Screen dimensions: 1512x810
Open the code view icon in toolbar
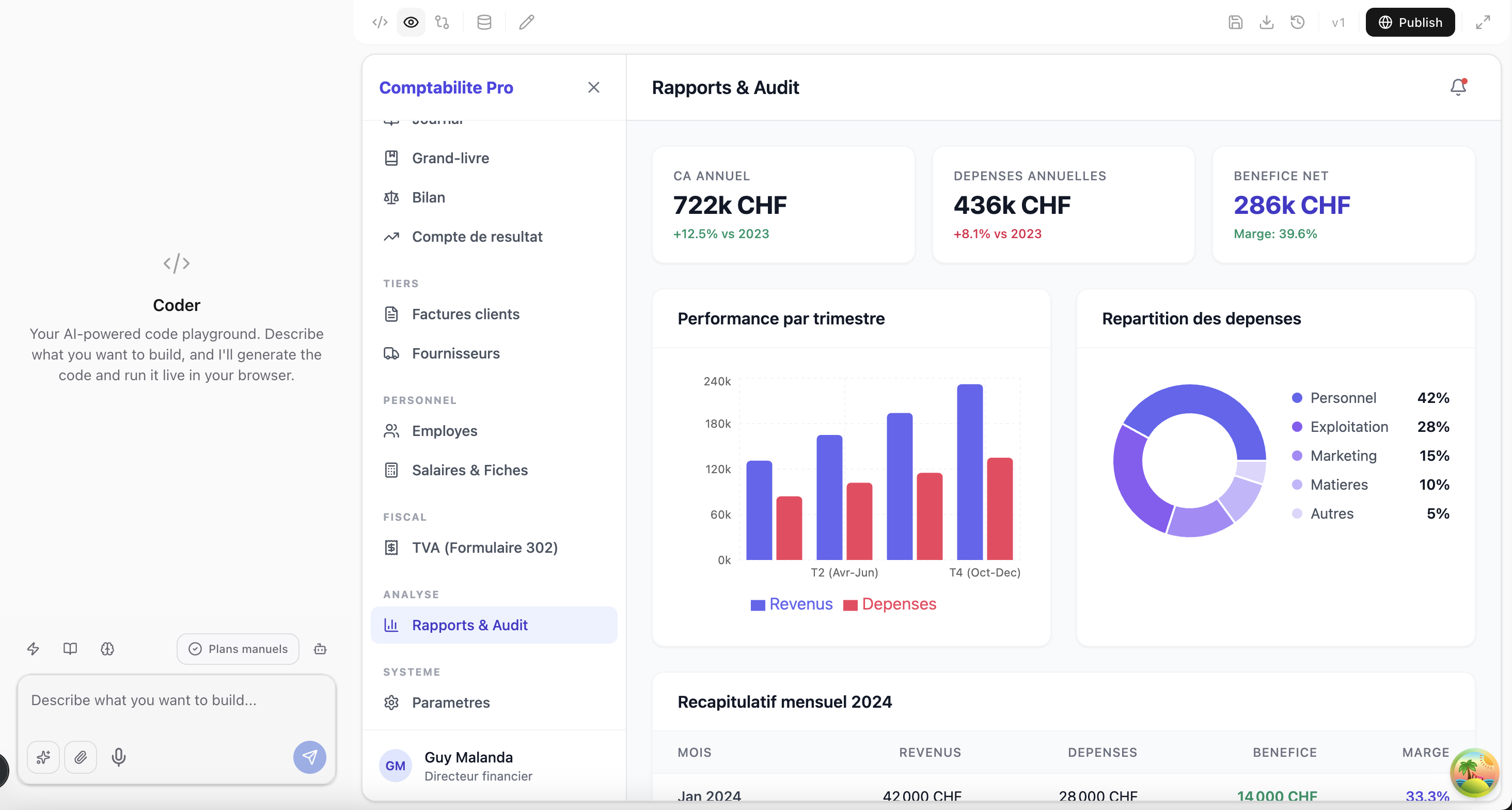[x=380, y=22]
